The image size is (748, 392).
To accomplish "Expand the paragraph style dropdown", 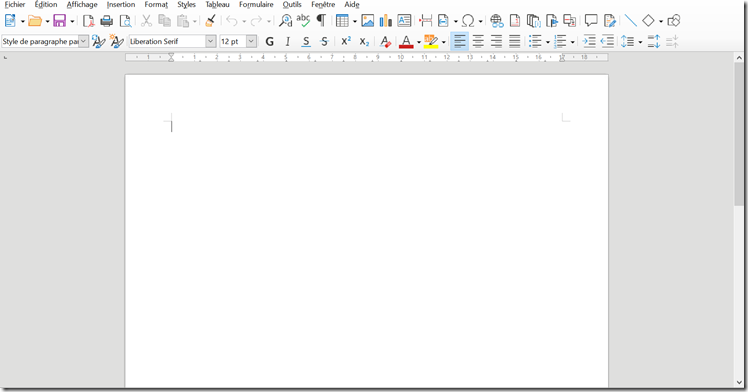I will tap(83, 41).
